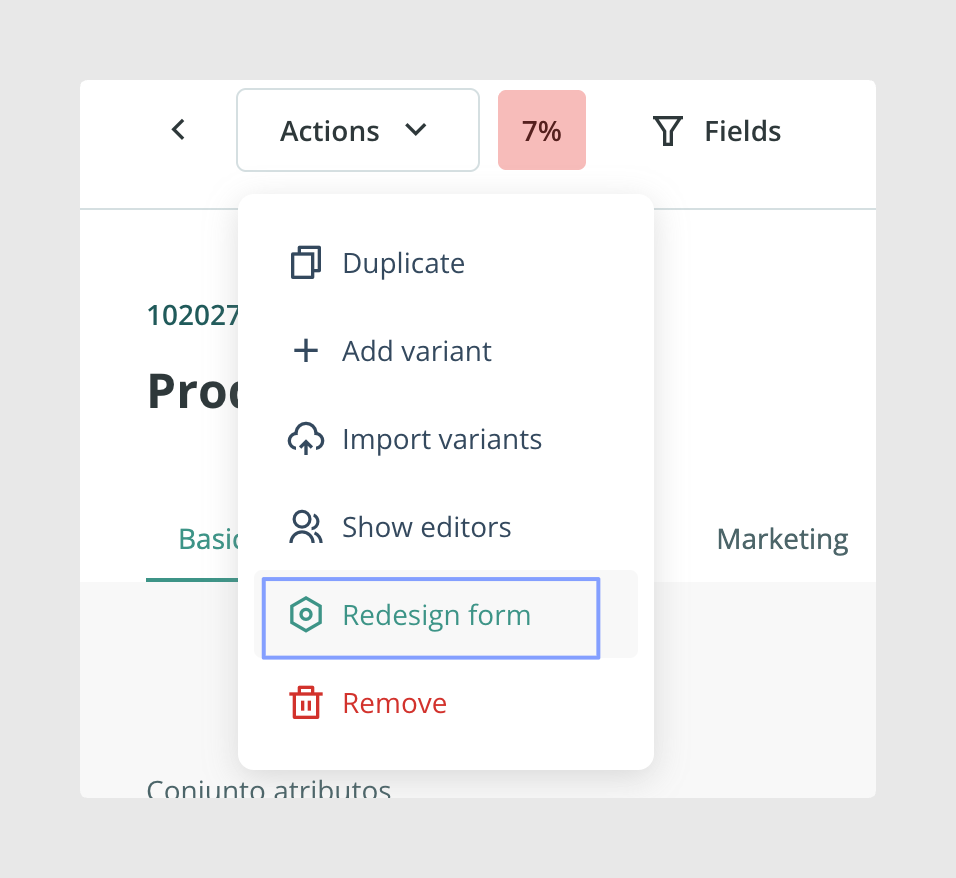This screenshot has width=956, height=878.
Task: Click the people icon for editors
Action: [x=305, y=527]
